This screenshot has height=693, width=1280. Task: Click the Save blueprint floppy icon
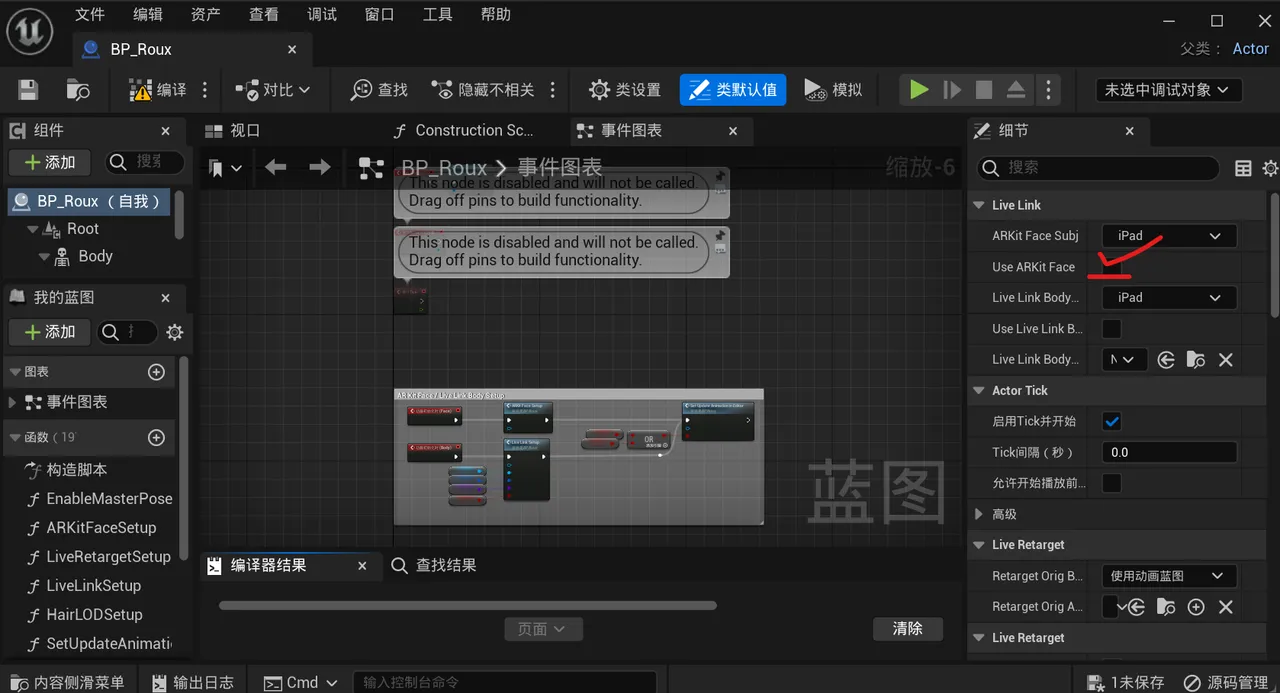(x=28, y=90)
